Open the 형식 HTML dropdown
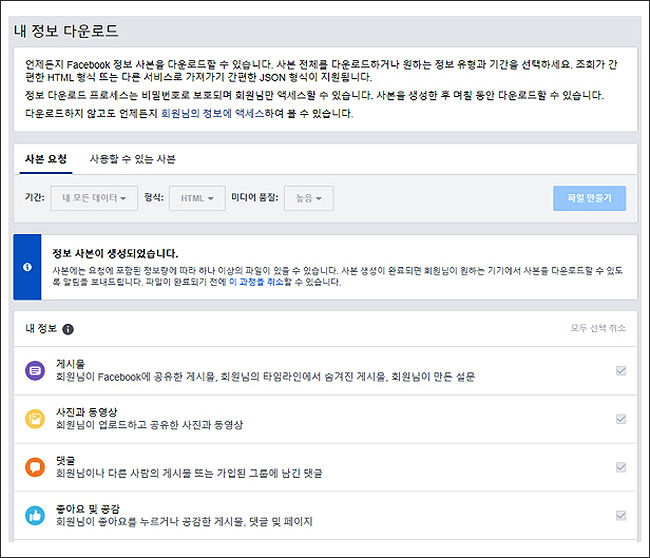The width and height of the screenshot is (650, 558). (x=197, y=198)
